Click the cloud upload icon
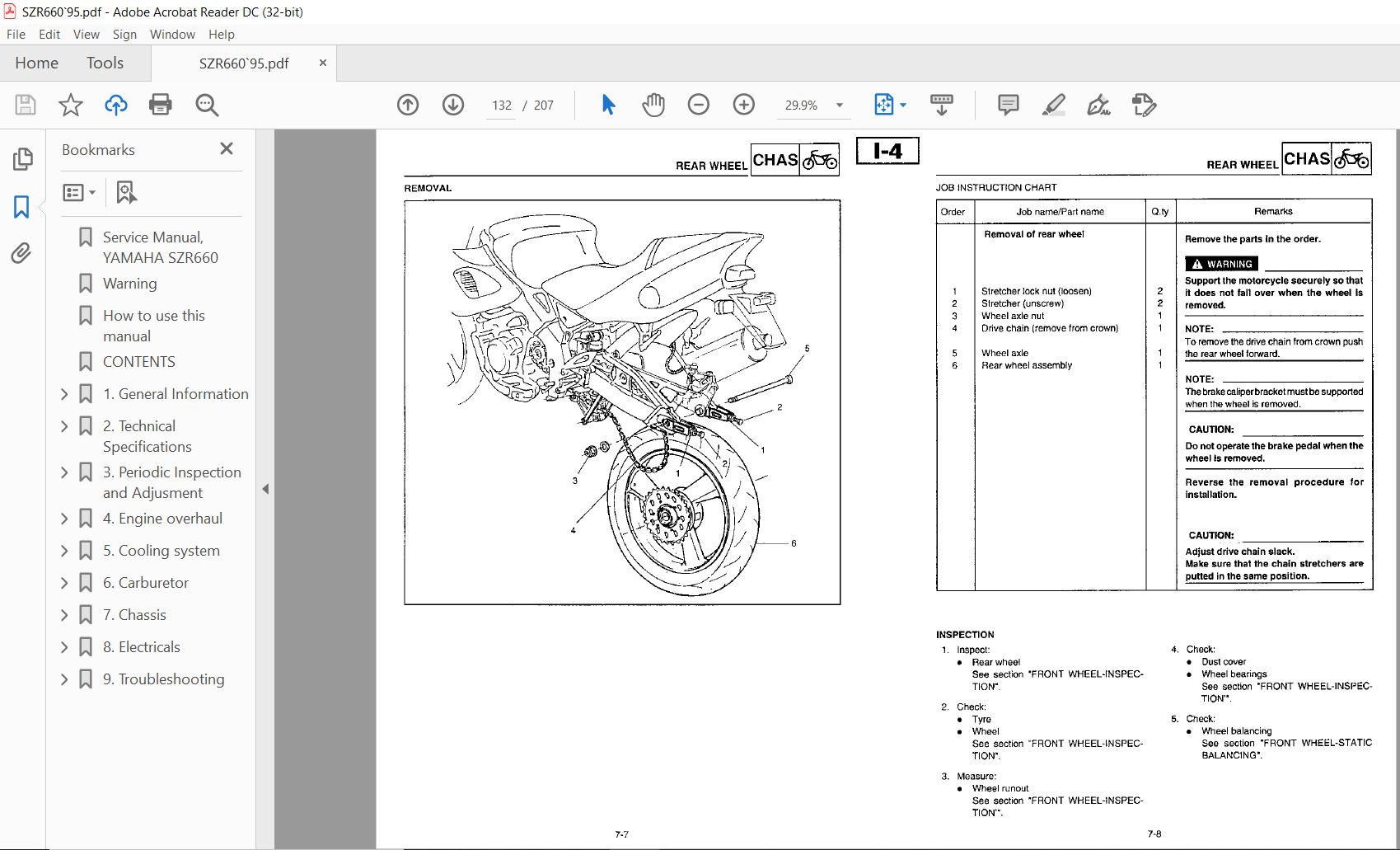1400x850 pixels. [x=116, y=105]
